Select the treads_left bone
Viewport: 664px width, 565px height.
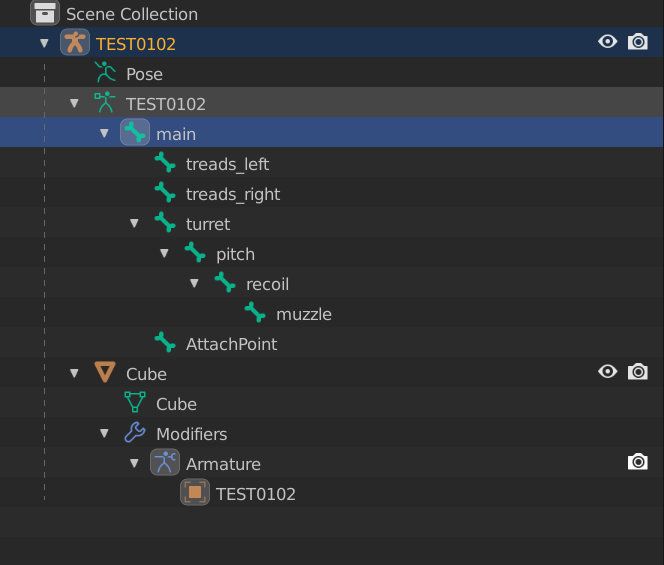click(227, 164)
